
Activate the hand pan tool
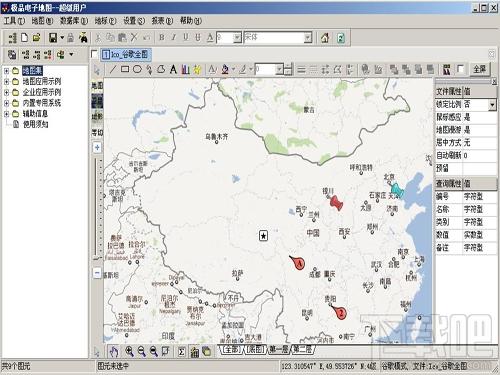click(x=114, y=351)
